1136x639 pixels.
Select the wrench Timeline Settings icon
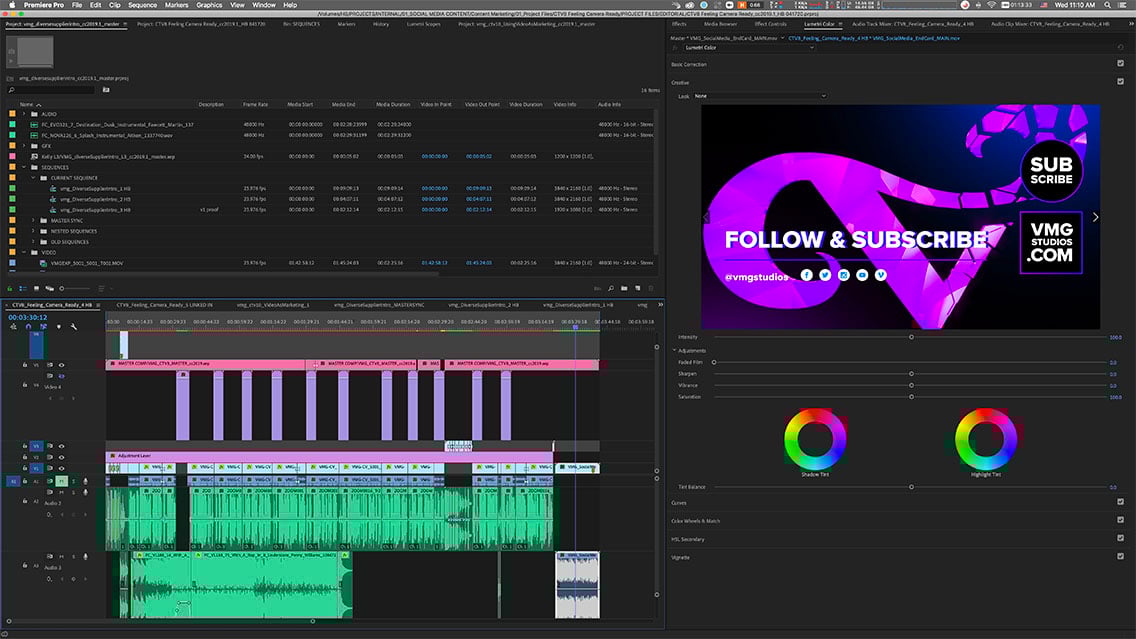pyautogui.click(x=74, y=326)
